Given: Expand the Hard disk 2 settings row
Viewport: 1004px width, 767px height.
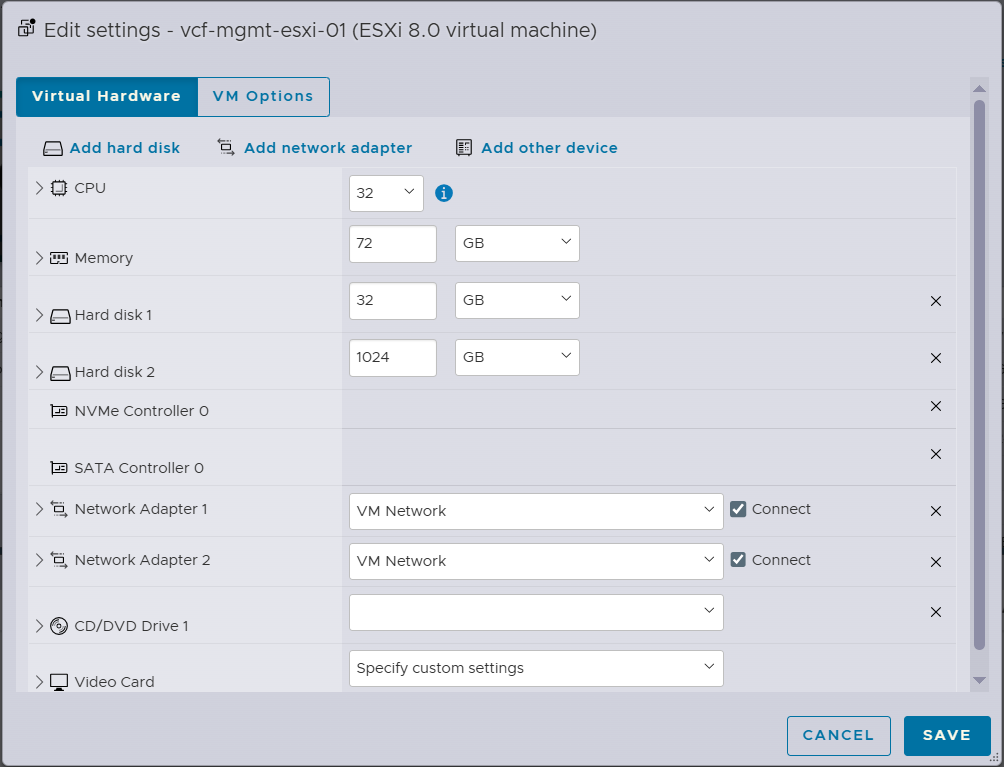Looking at the screenshot, I should 40,372.
